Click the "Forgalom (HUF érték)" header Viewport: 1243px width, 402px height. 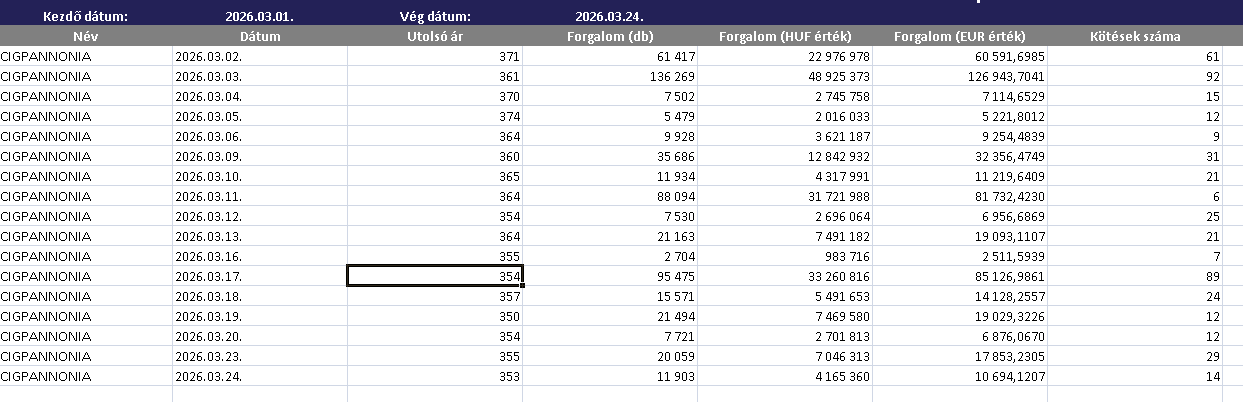(x=784, y=36)
